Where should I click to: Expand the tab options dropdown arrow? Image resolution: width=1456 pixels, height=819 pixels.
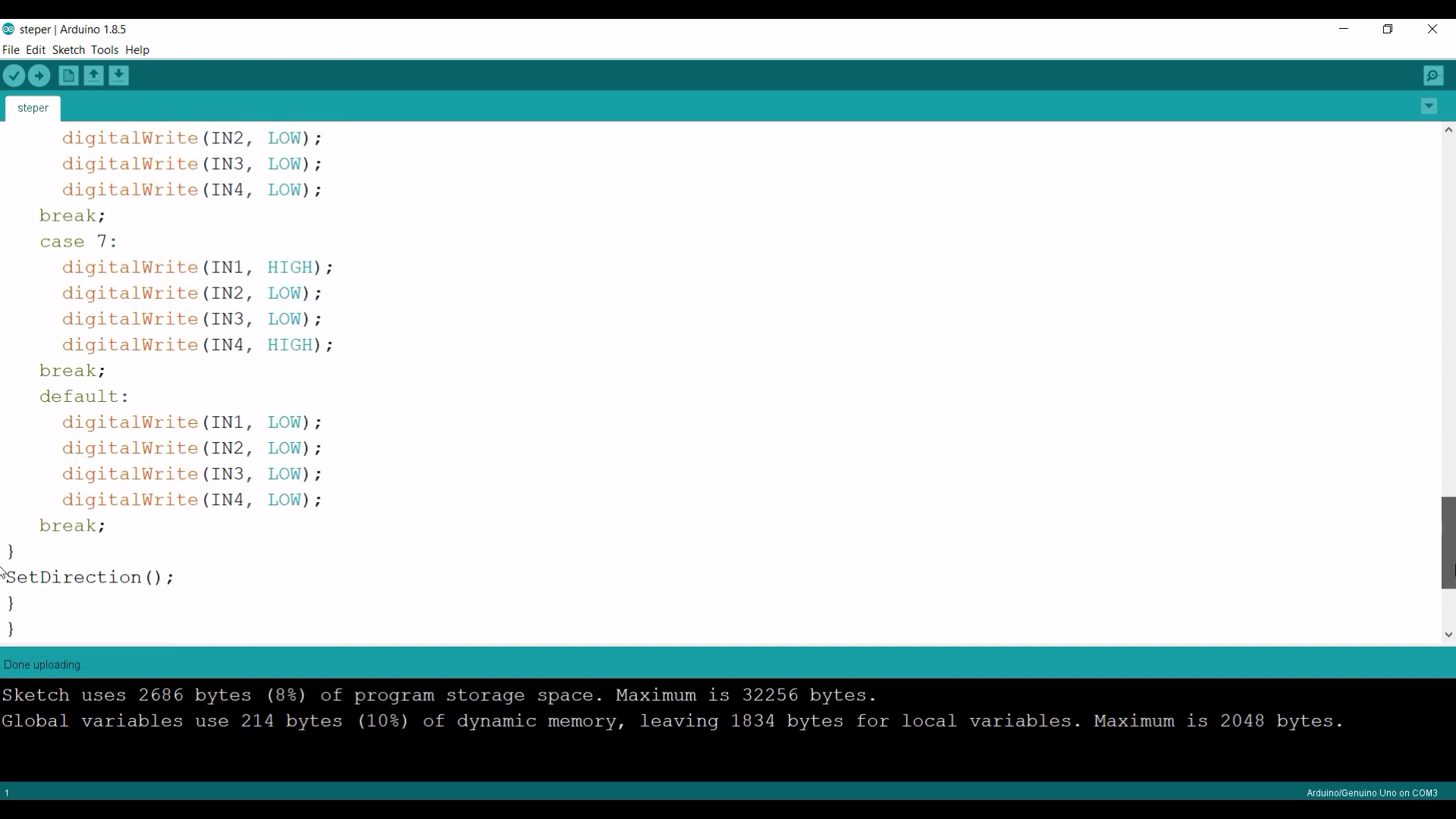[x=1429, y=107]
